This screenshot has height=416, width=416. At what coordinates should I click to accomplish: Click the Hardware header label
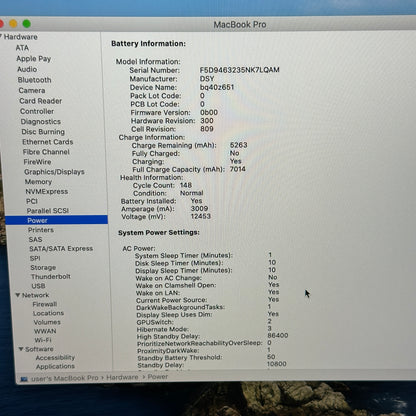(x=21, y=37)
